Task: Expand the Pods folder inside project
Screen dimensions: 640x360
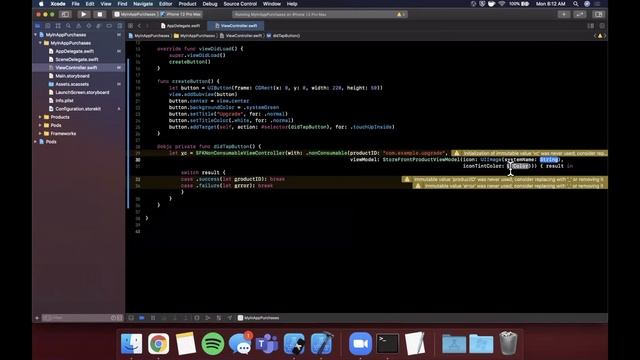Action: pyautogui.click(x=40, y=125)
